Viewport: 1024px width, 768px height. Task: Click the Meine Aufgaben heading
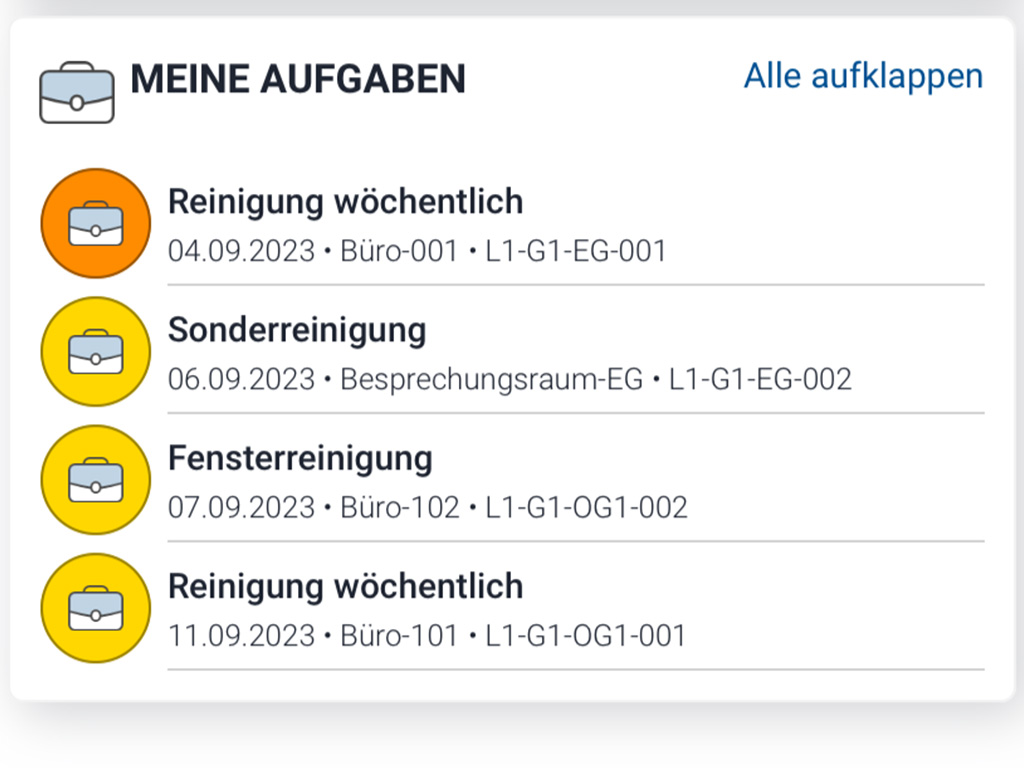pos(298,79)
